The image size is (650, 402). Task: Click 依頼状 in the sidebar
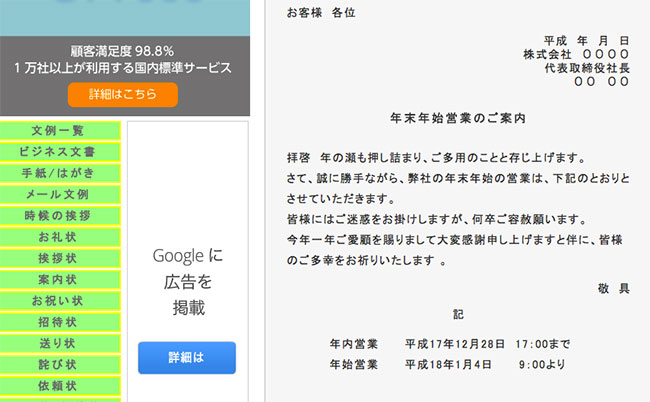pos(58,386)
